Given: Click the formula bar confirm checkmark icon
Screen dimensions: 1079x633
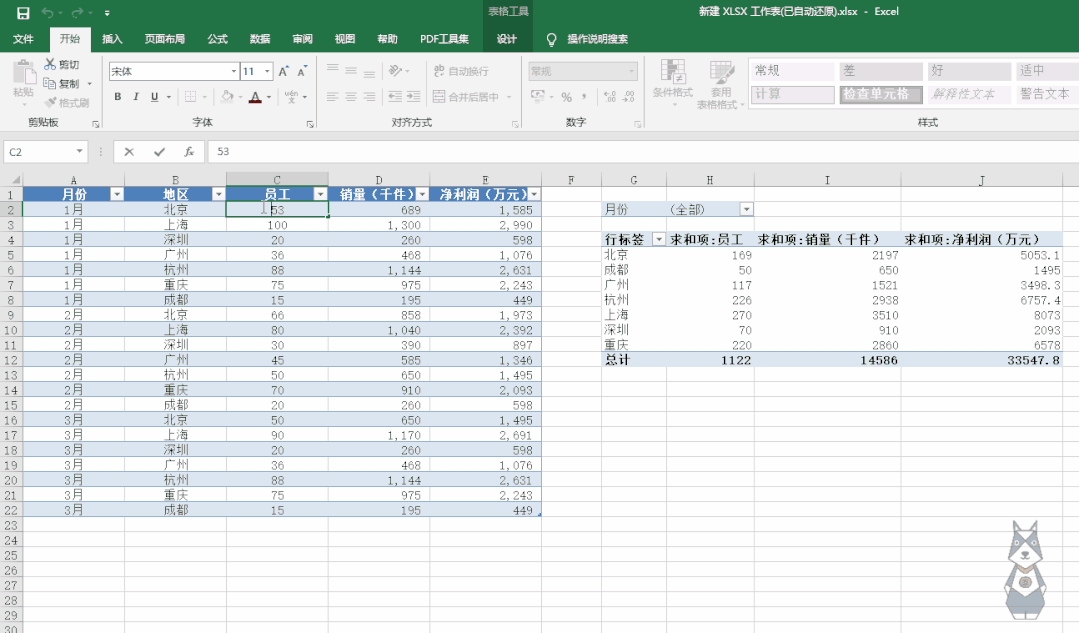Looking at the screenshot, I should [x=160, y=152].
